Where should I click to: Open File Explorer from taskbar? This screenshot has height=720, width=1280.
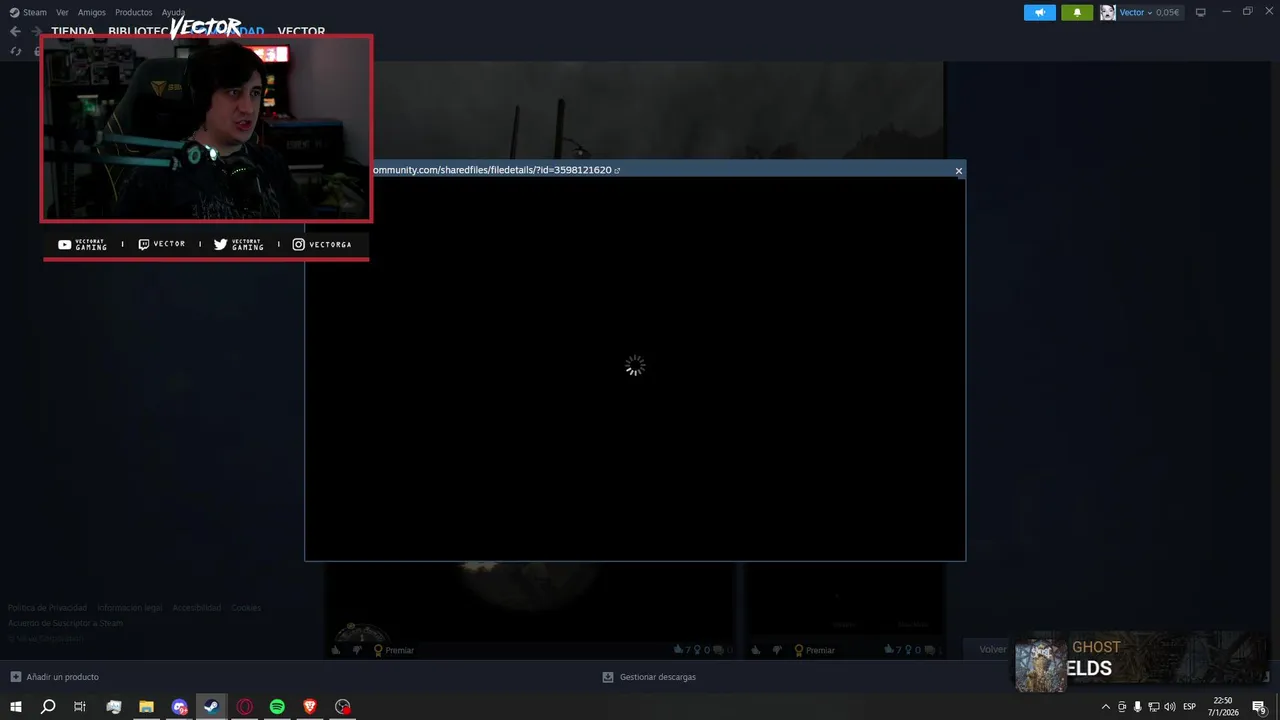point(146,707)
